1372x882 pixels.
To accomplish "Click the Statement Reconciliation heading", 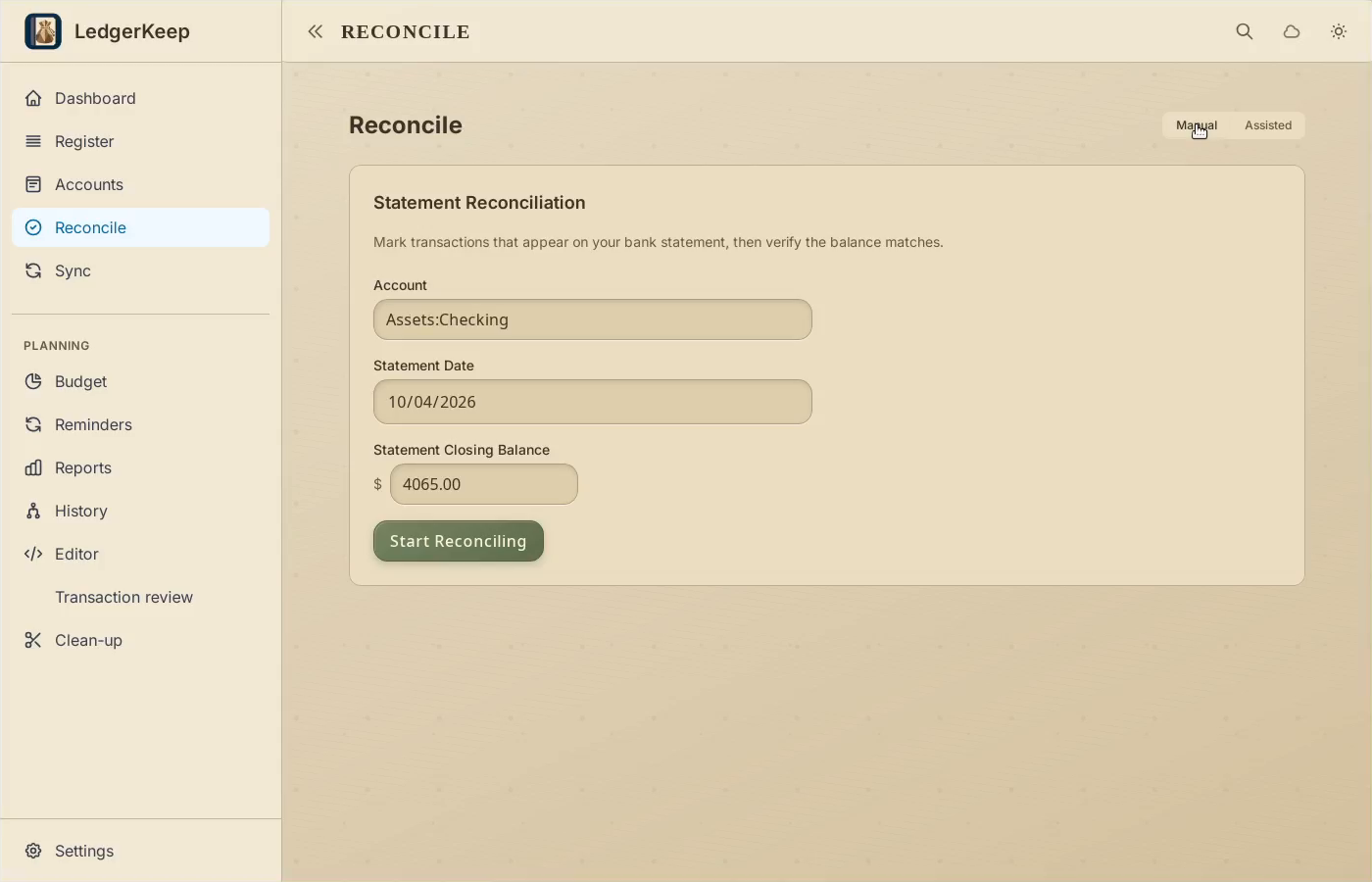I will [479, 203].
